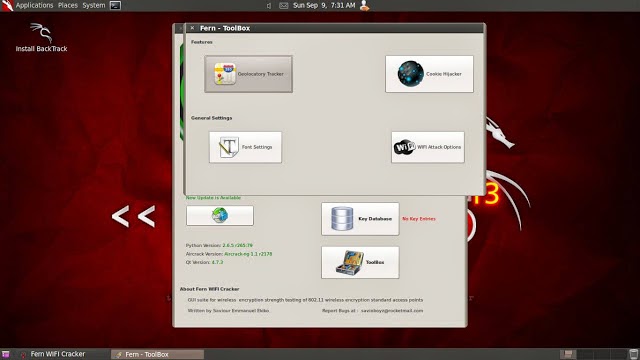
Task: Open the Places menu
Action: coord(68,5)
